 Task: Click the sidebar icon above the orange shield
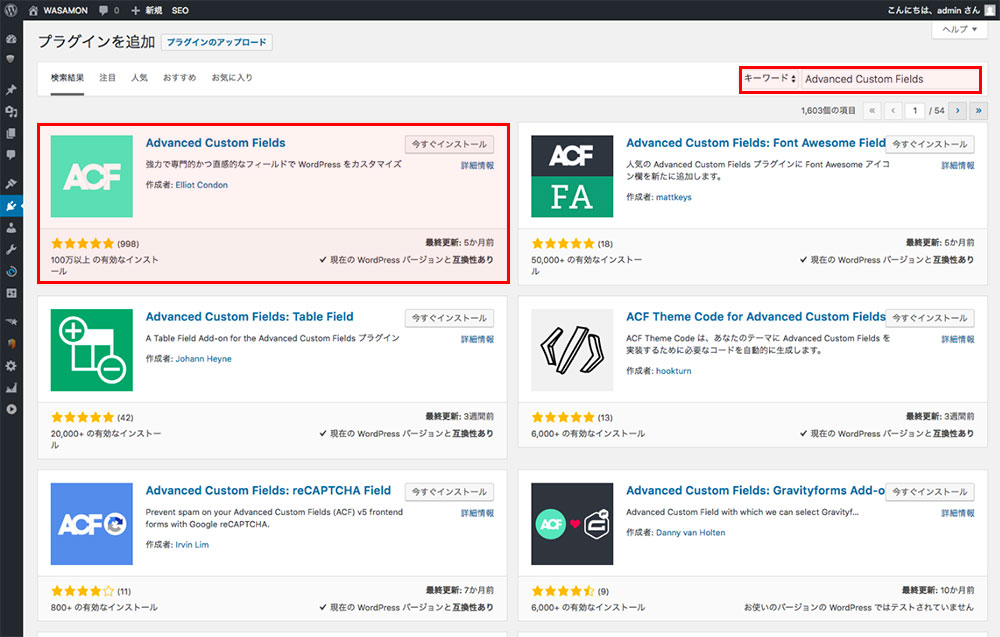point(11,322)
